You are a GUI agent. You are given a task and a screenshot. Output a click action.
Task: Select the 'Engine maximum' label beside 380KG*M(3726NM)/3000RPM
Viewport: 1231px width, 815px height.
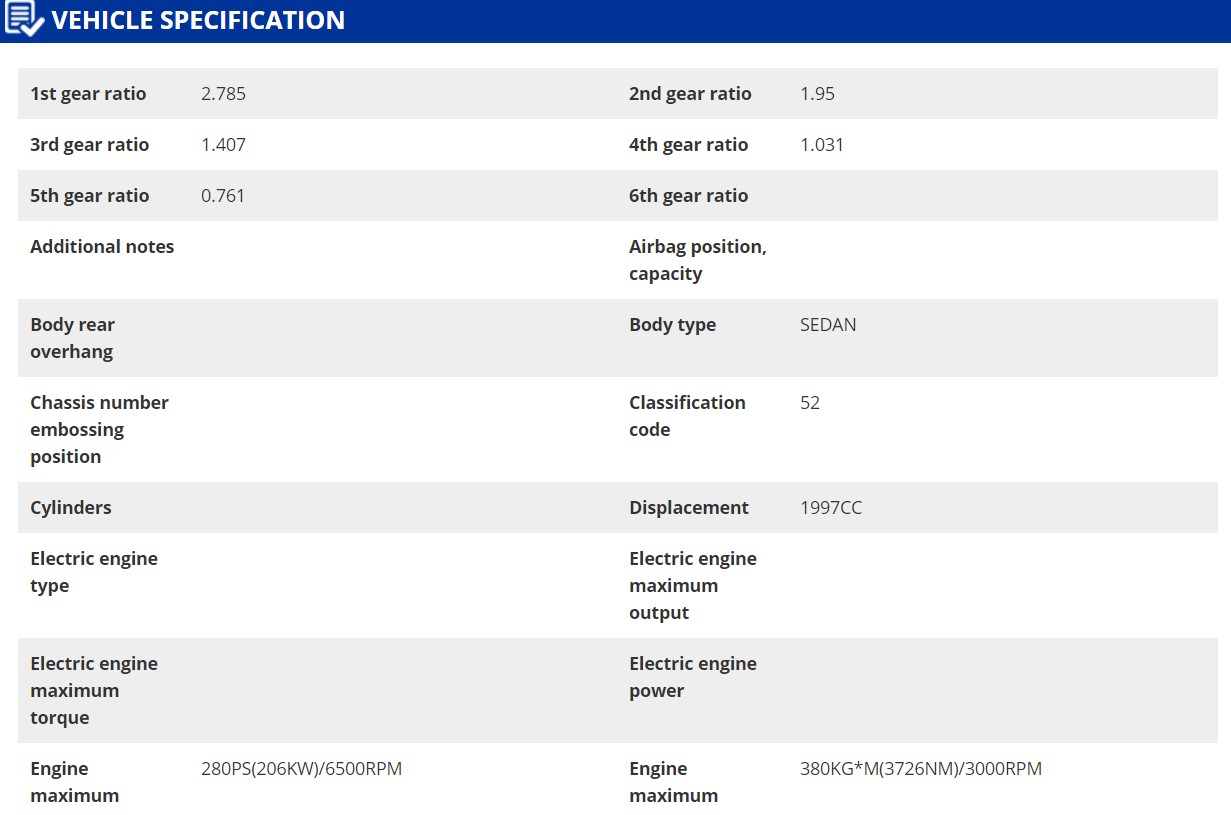coord(673,782)
